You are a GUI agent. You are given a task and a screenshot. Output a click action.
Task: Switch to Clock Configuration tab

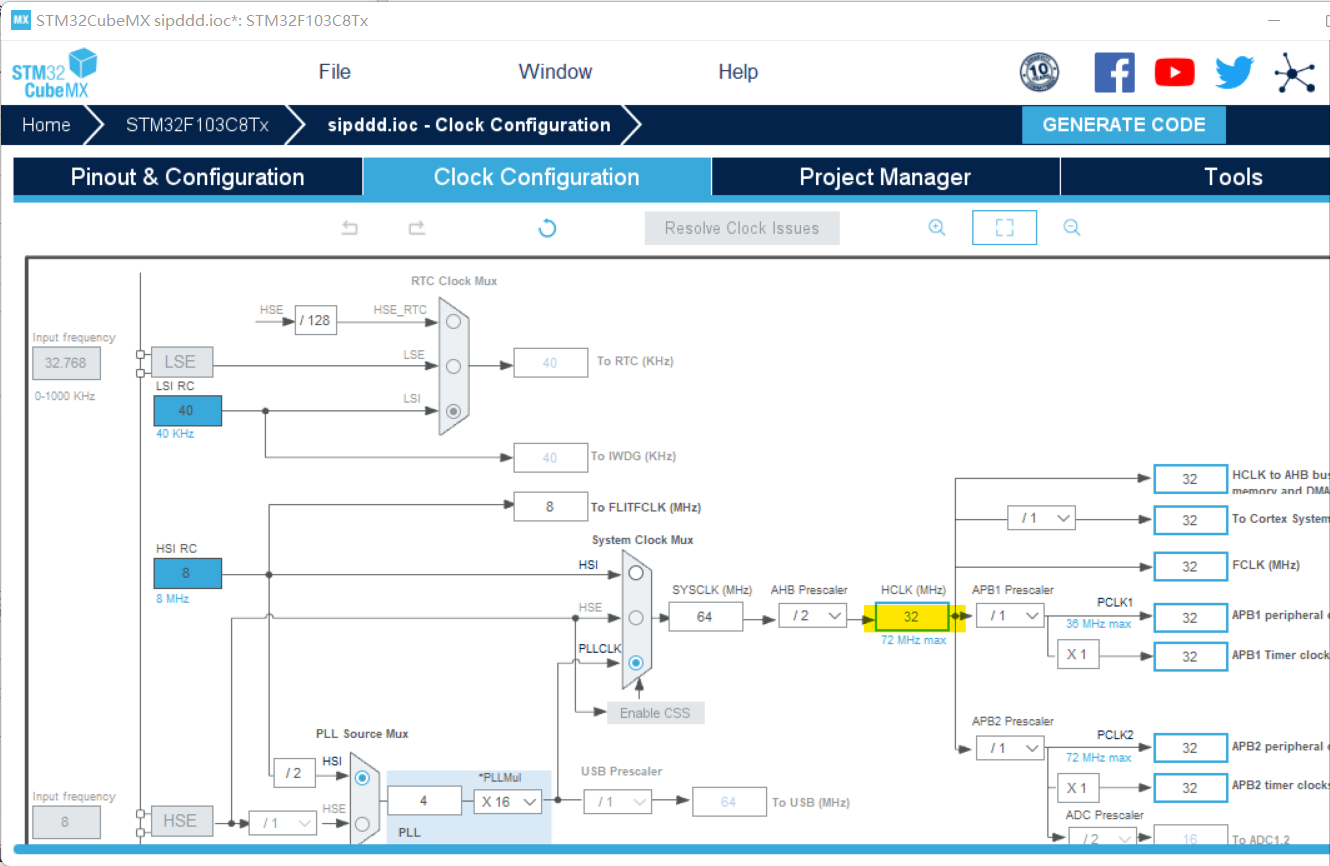(x=537, y=177)
